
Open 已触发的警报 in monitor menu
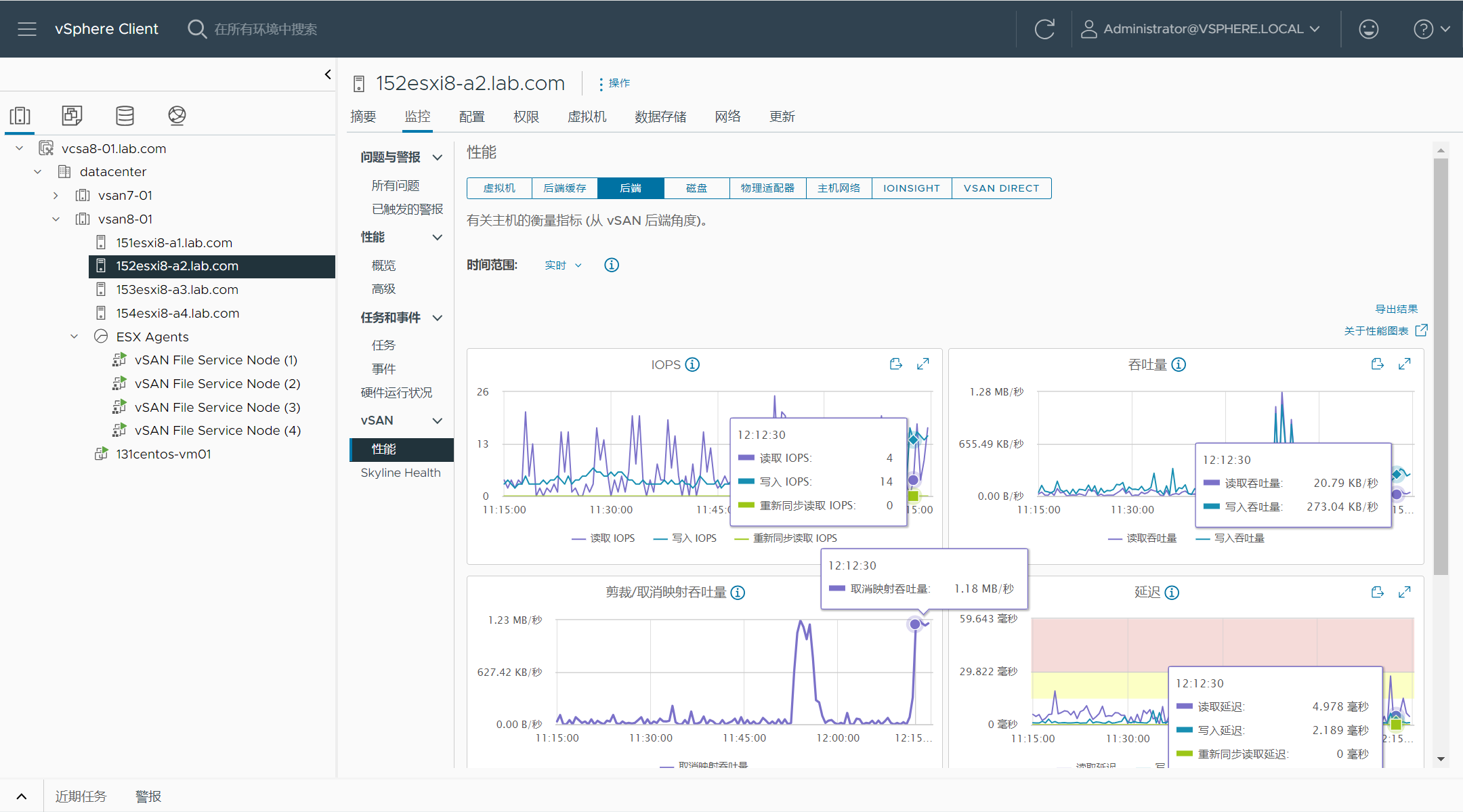click(x=407, y=209)
